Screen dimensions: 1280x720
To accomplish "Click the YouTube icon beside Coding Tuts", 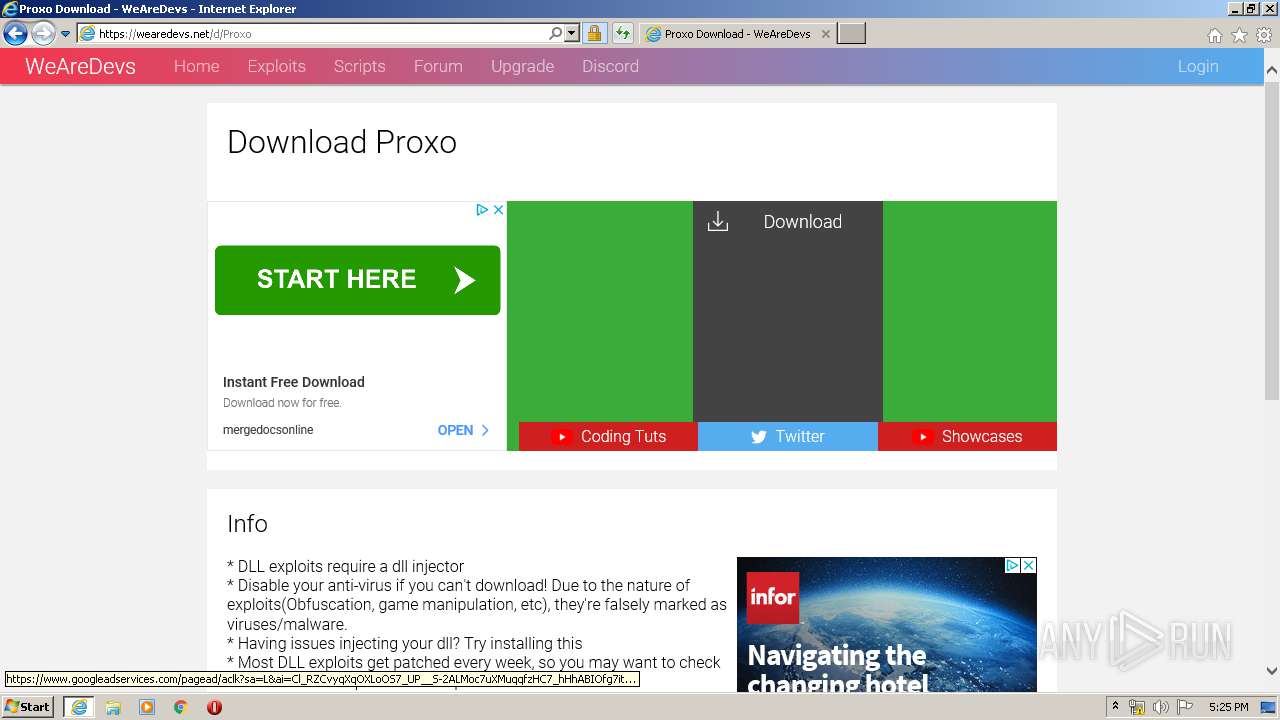I will [x=561, y=437].
